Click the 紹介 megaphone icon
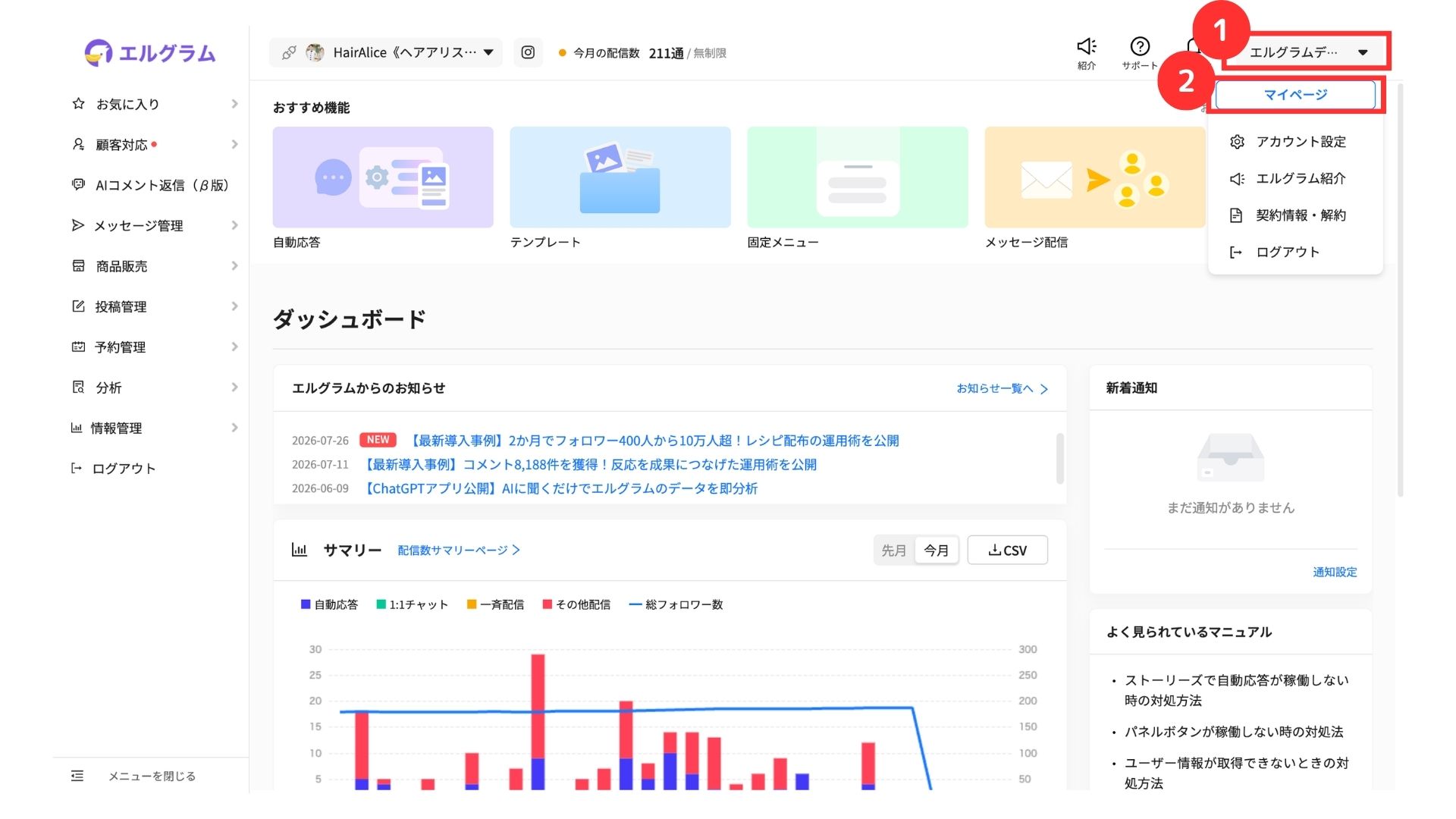This screenshot has height=819, width=1456. (1087, 46)
